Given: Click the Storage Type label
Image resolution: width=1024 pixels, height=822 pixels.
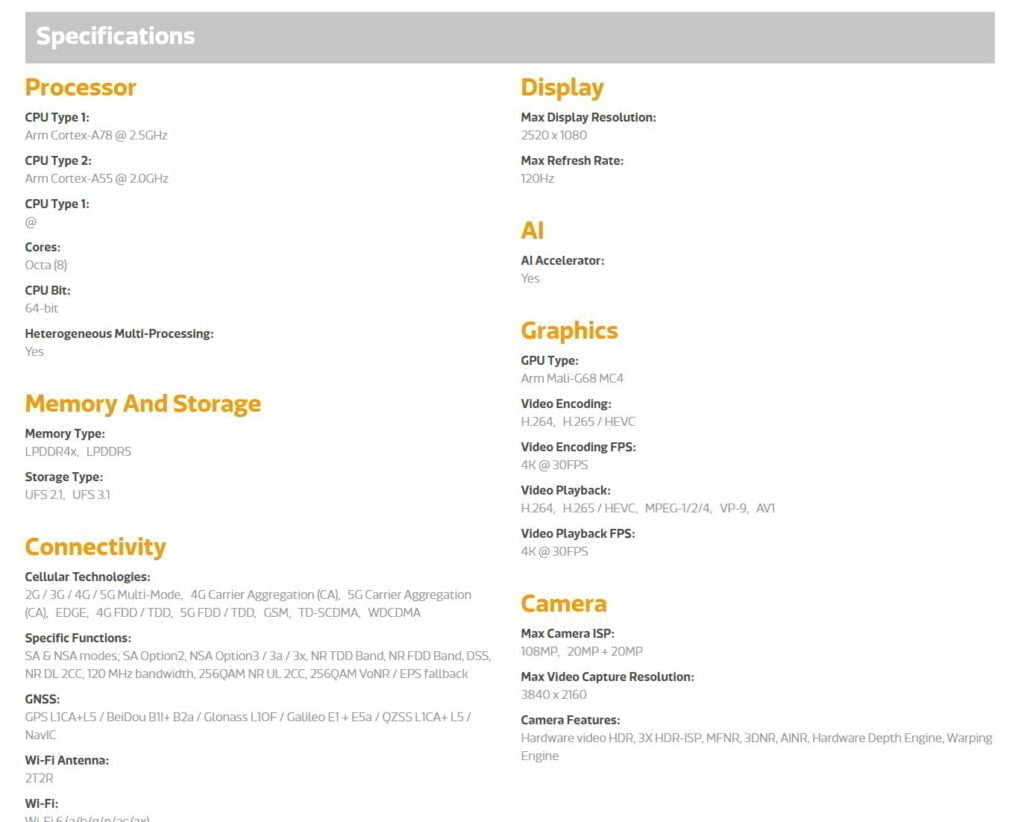Looking at the screenshot, I should point(63,477).
